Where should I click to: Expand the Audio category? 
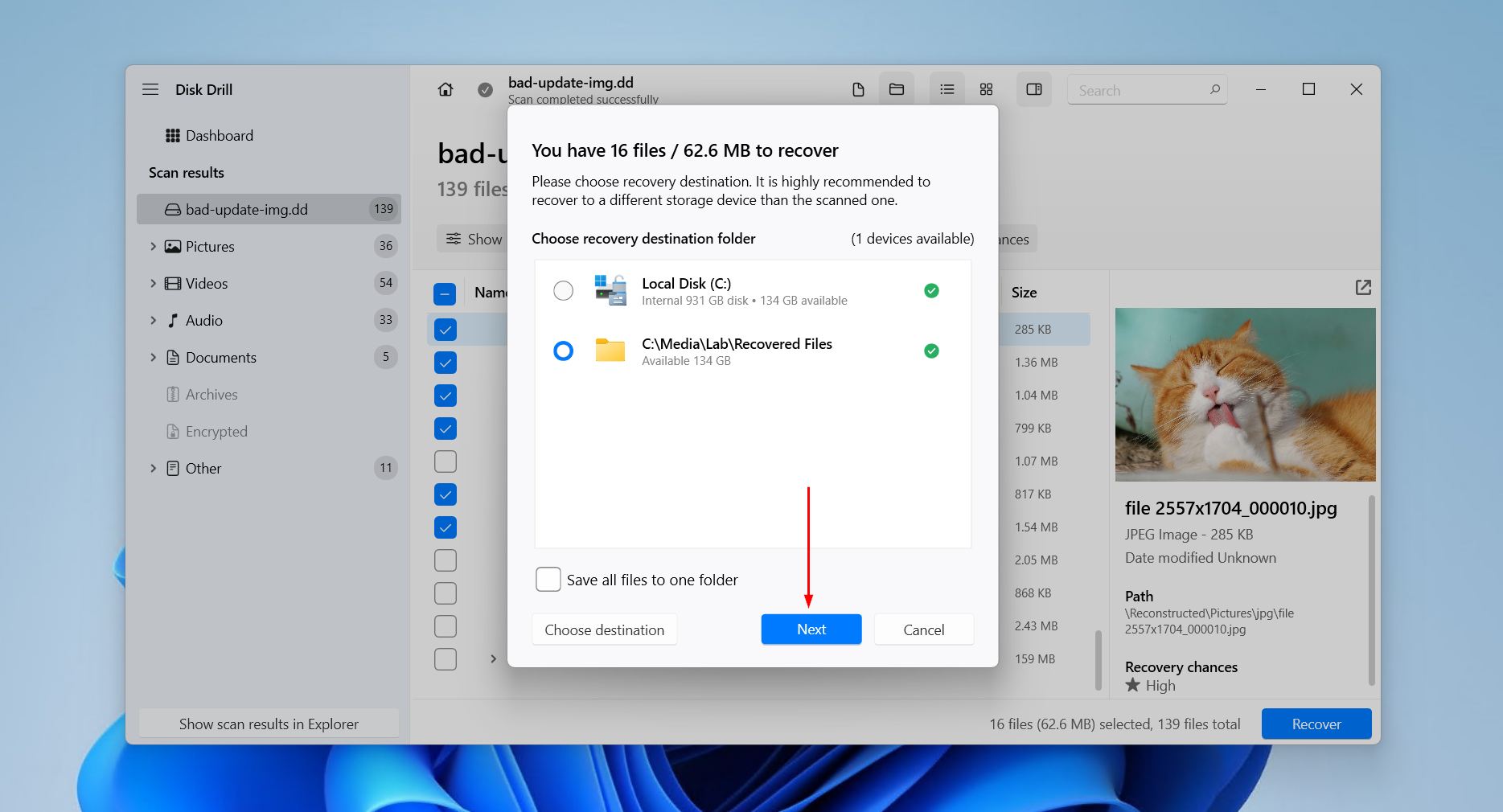pyautogui.click(x=153, y=320)
